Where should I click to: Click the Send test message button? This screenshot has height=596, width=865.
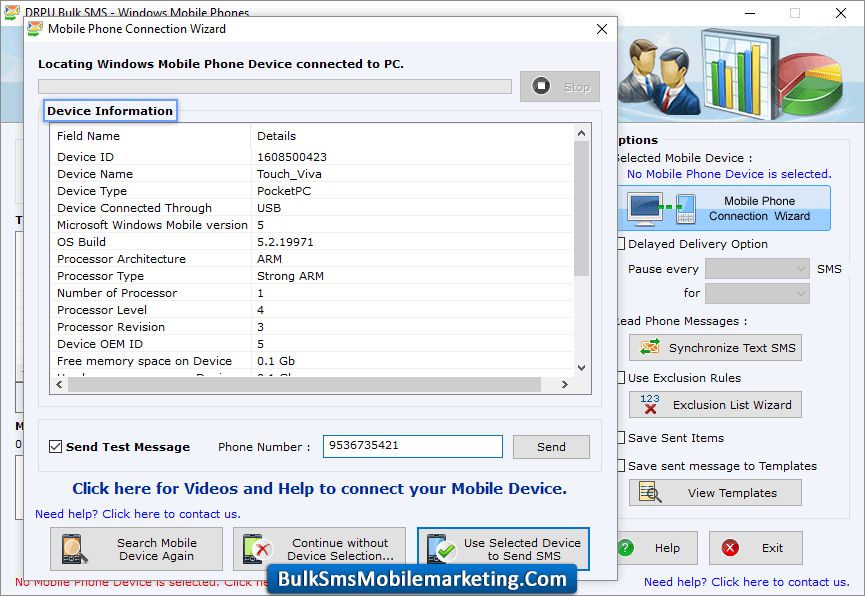coord(551,447)
